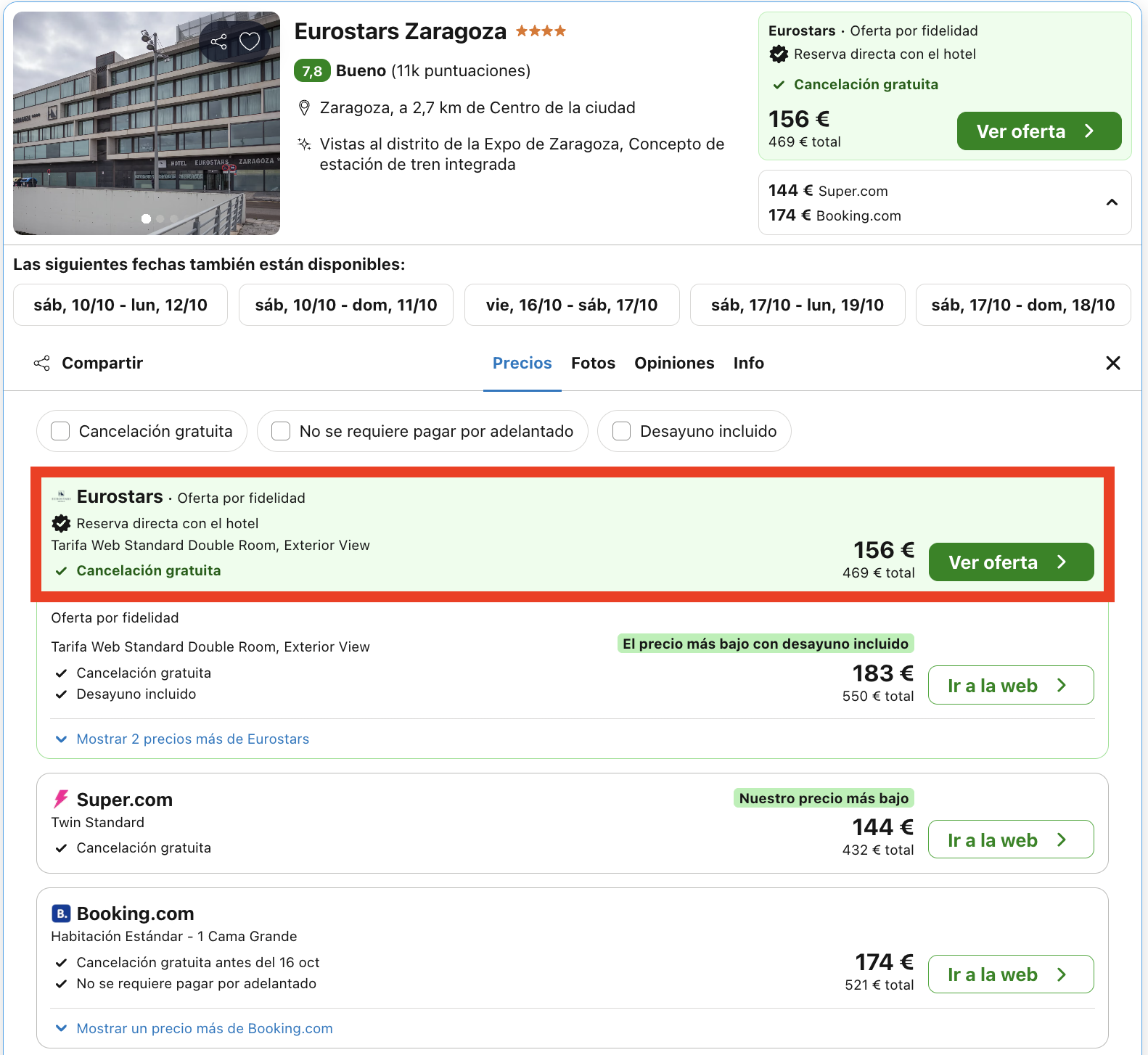Select dates sáb, 10/10 - dom, 11/10
The image size is (1148, 1055).
click(x=346, y=305)
